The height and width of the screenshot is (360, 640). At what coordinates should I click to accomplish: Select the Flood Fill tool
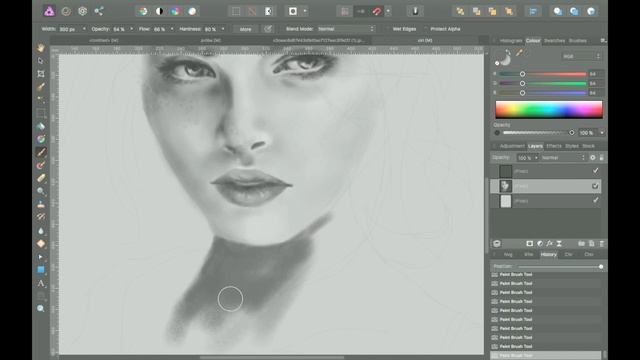(41, 126)
